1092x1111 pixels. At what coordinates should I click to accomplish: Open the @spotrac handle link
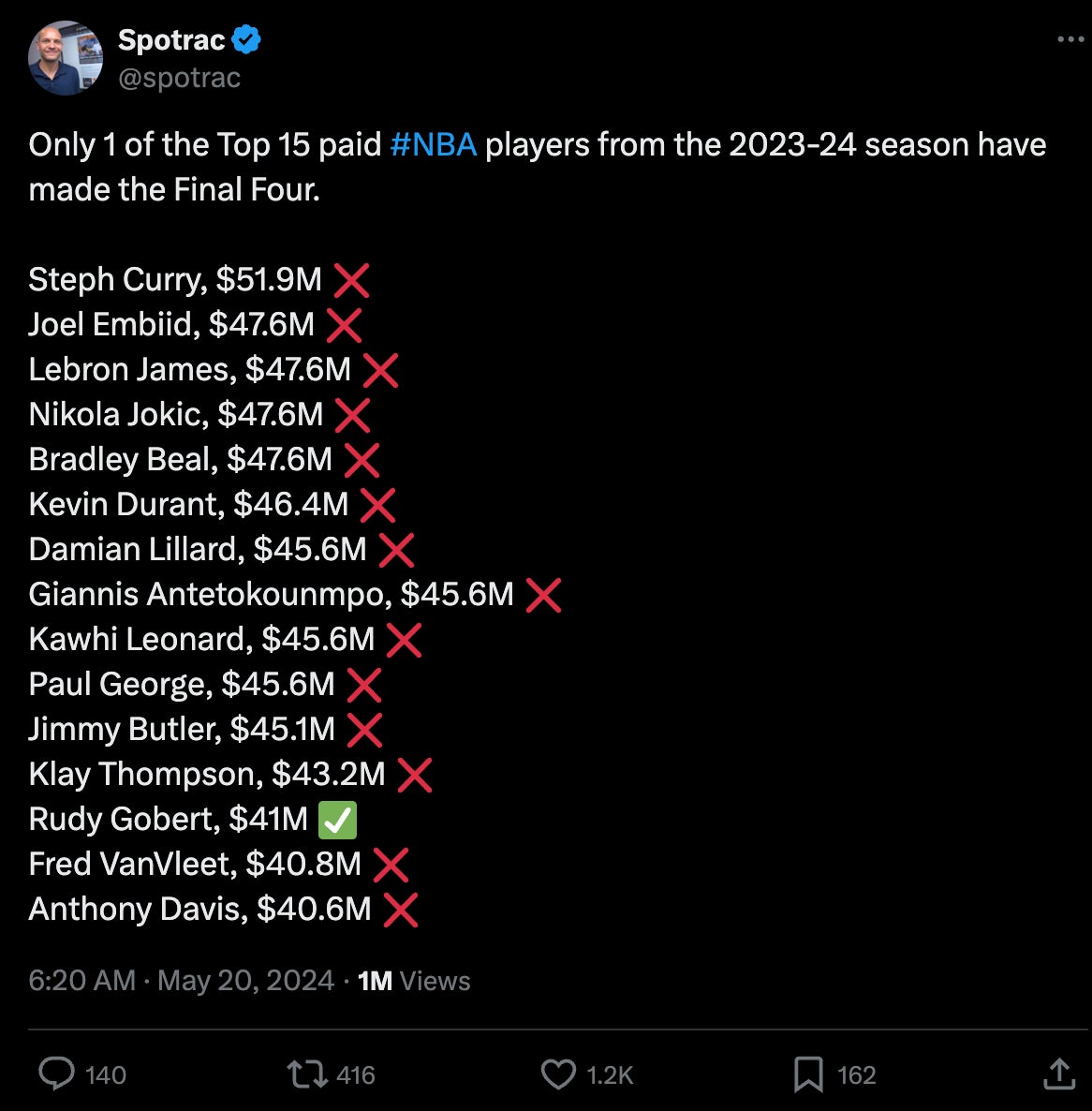[x=180, y=78]
